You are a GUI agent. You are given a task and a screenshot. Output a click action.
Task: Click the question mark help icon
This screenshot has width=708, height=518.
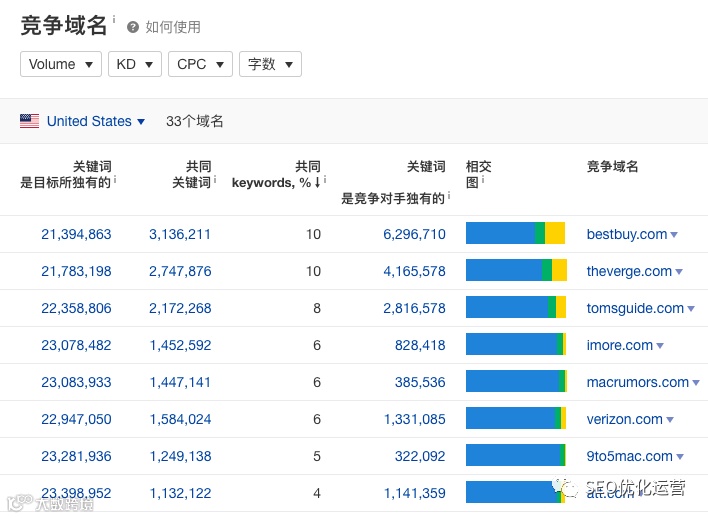(133, 28)
